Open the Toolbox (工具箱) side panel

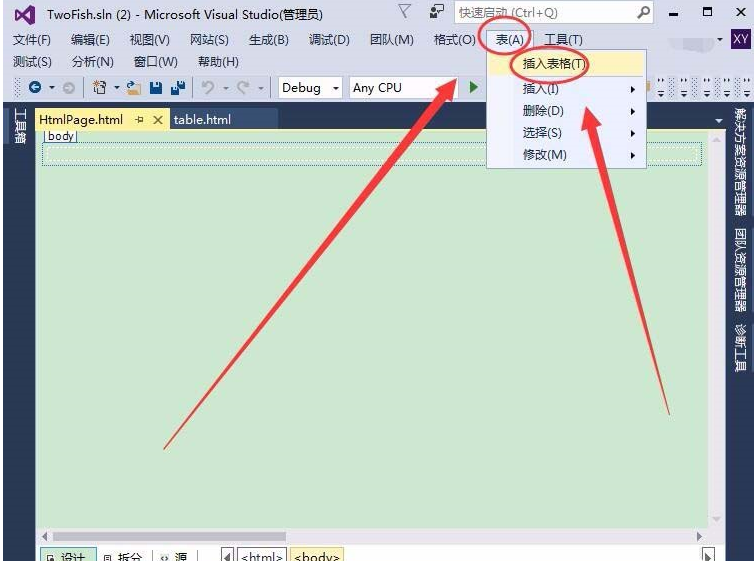coord(20,125)
